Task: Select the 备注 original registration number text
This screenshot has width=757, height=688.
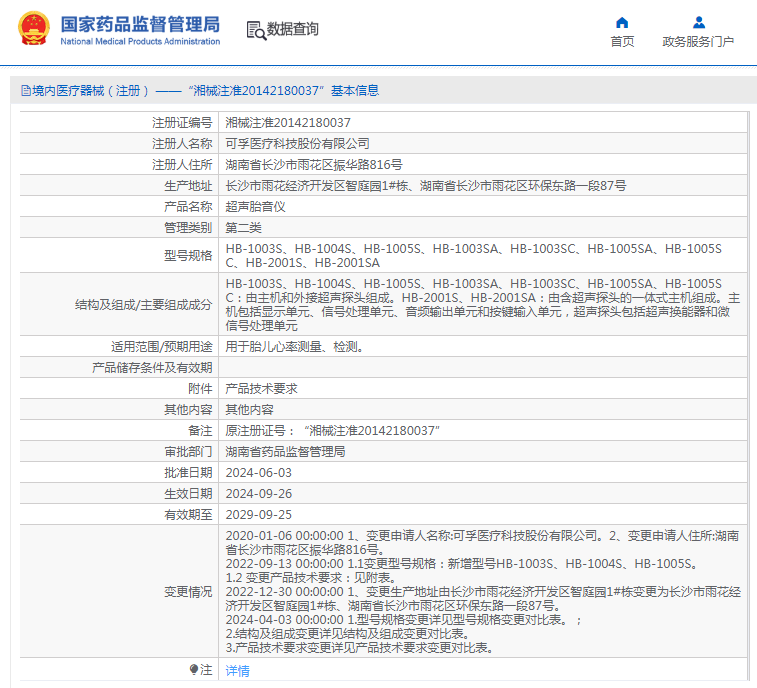Action: click(333, 431)
